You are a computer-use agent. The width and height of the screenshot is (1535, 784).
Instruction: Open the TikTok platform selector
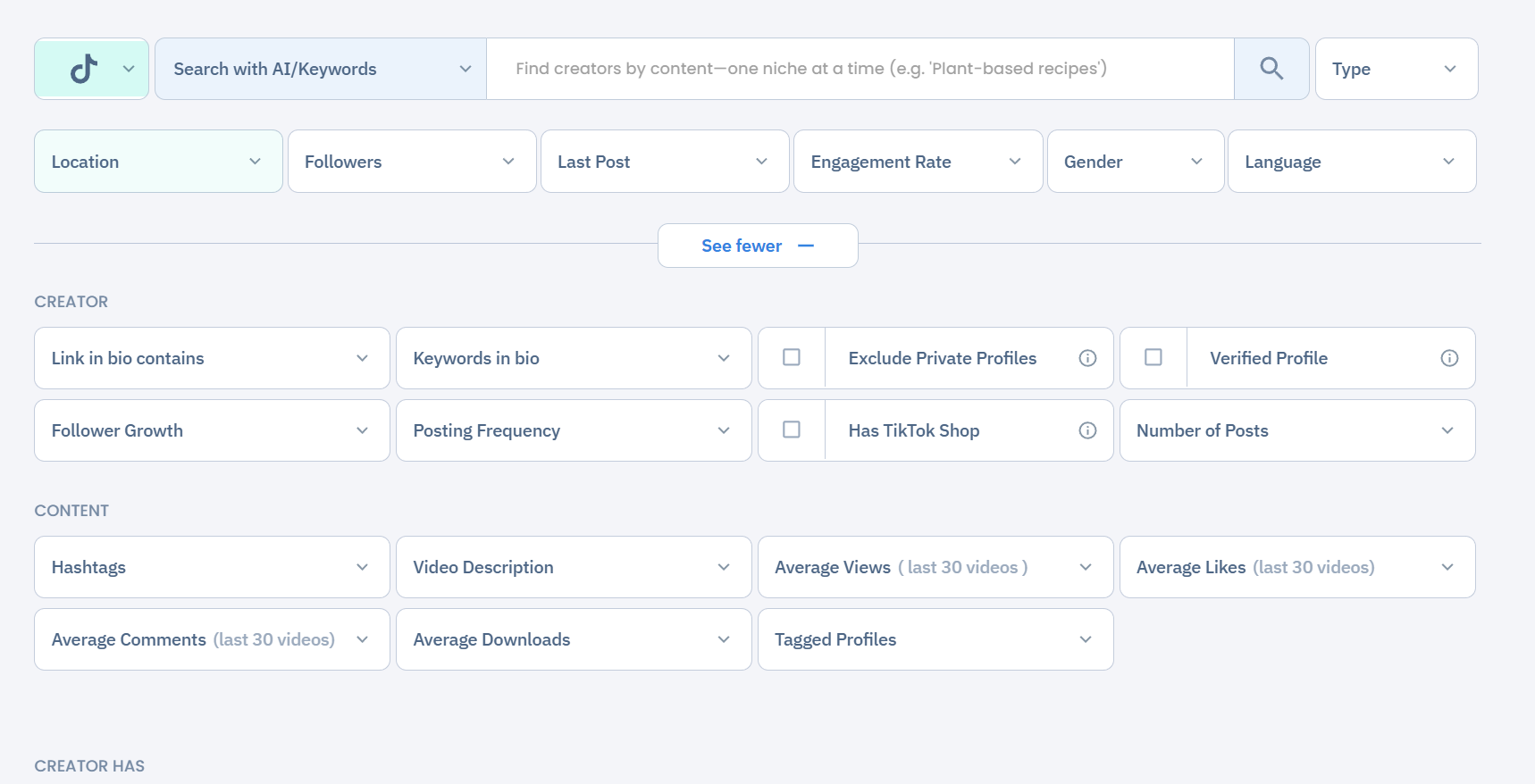click(x=91, y=69)
